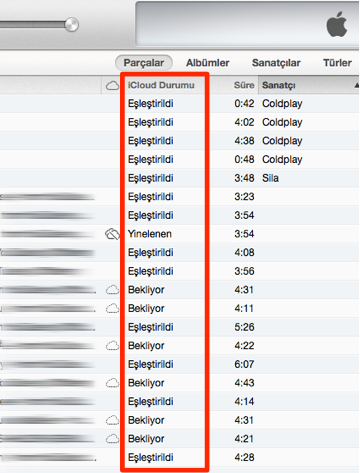Open the Albümler tab

207,63
